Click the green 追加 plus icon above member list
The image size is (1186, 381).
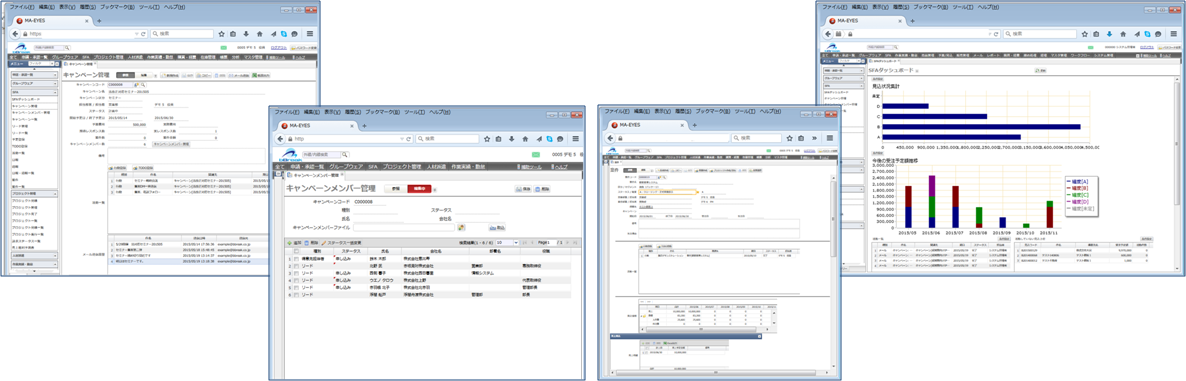[x=293, y=243]
